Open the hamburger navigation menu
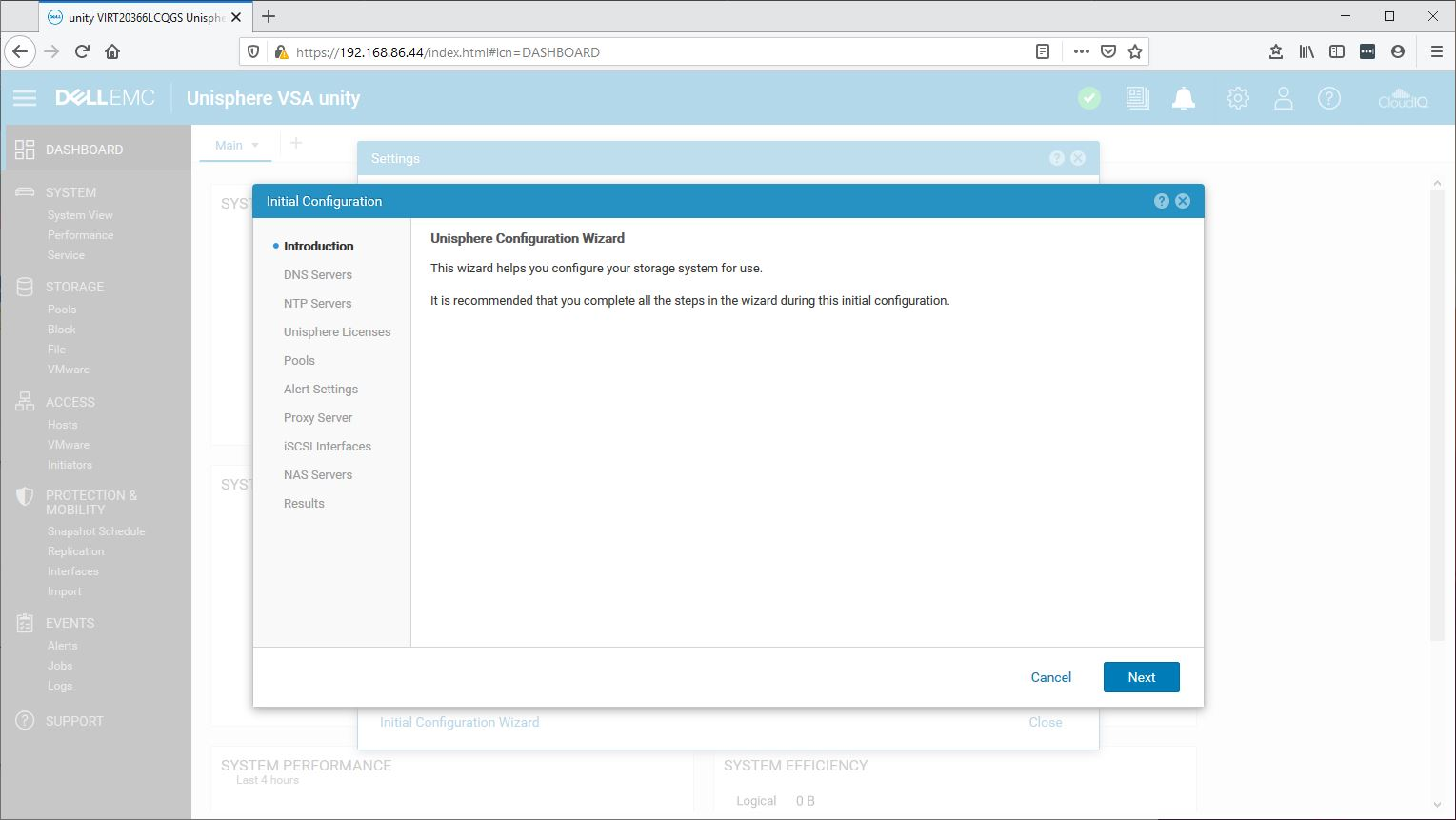The height and width of the screenshot is (820, 1456). 25,98
